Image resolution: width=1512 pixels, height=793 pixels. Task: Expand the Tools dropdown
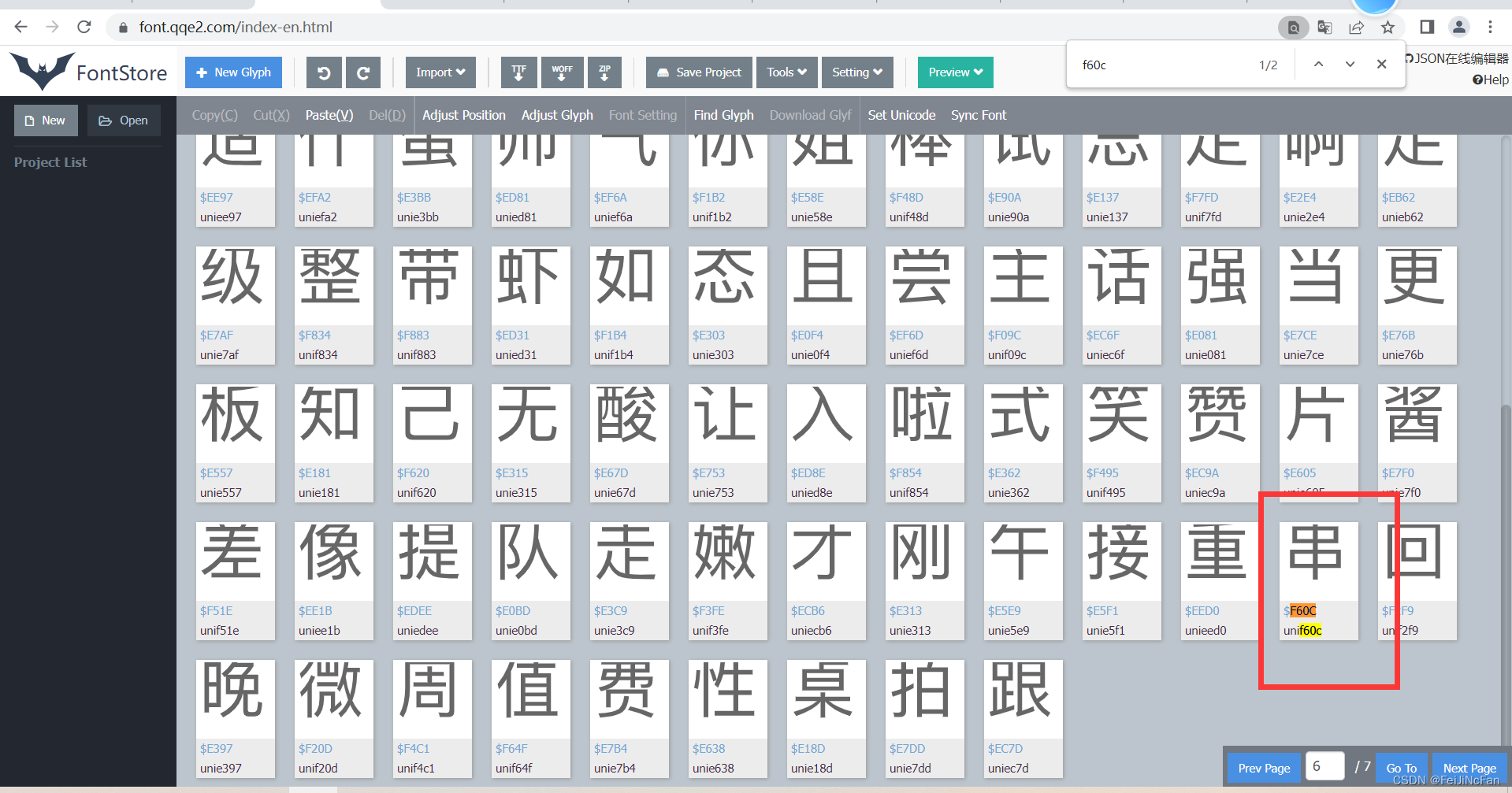(x=786, y=72)
